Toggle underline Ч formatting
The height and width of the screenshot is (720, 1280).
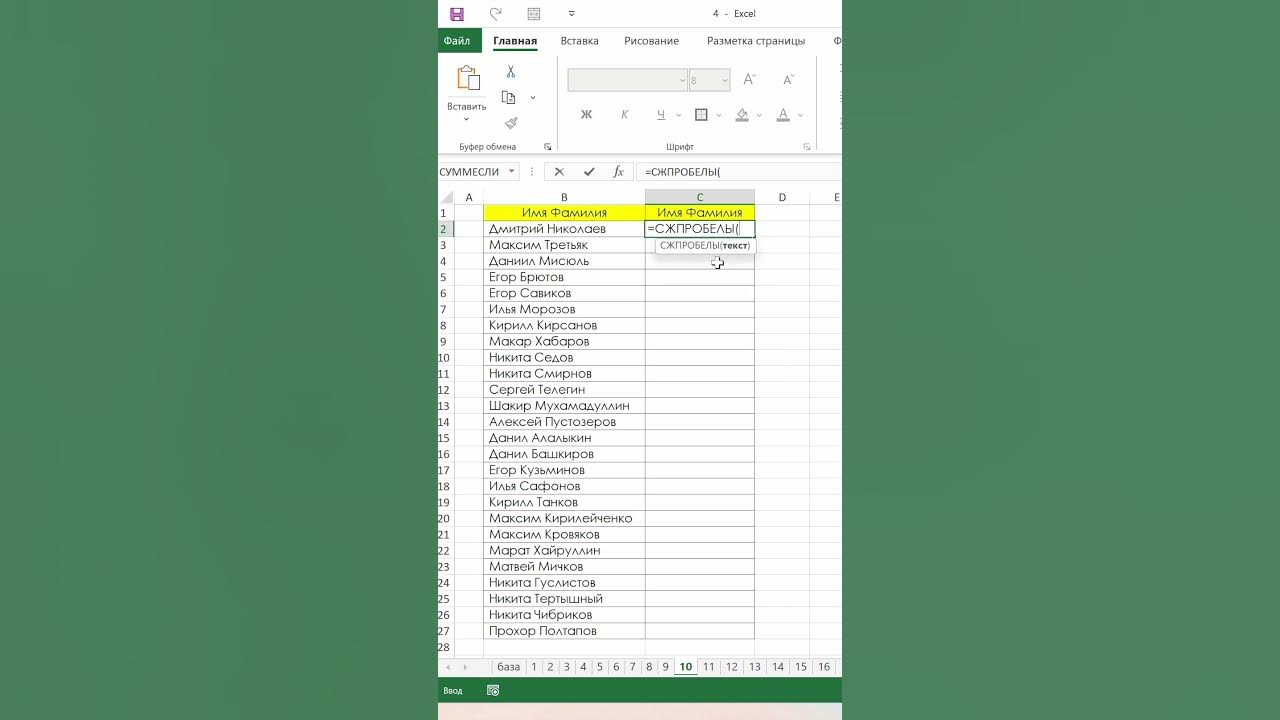[661, 115]
